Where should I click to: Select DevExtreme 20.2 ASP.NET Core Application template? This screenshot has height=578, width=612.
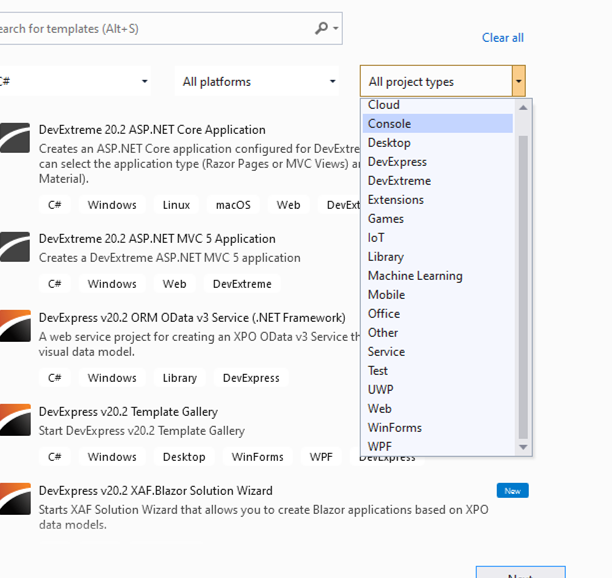[152, 130]
